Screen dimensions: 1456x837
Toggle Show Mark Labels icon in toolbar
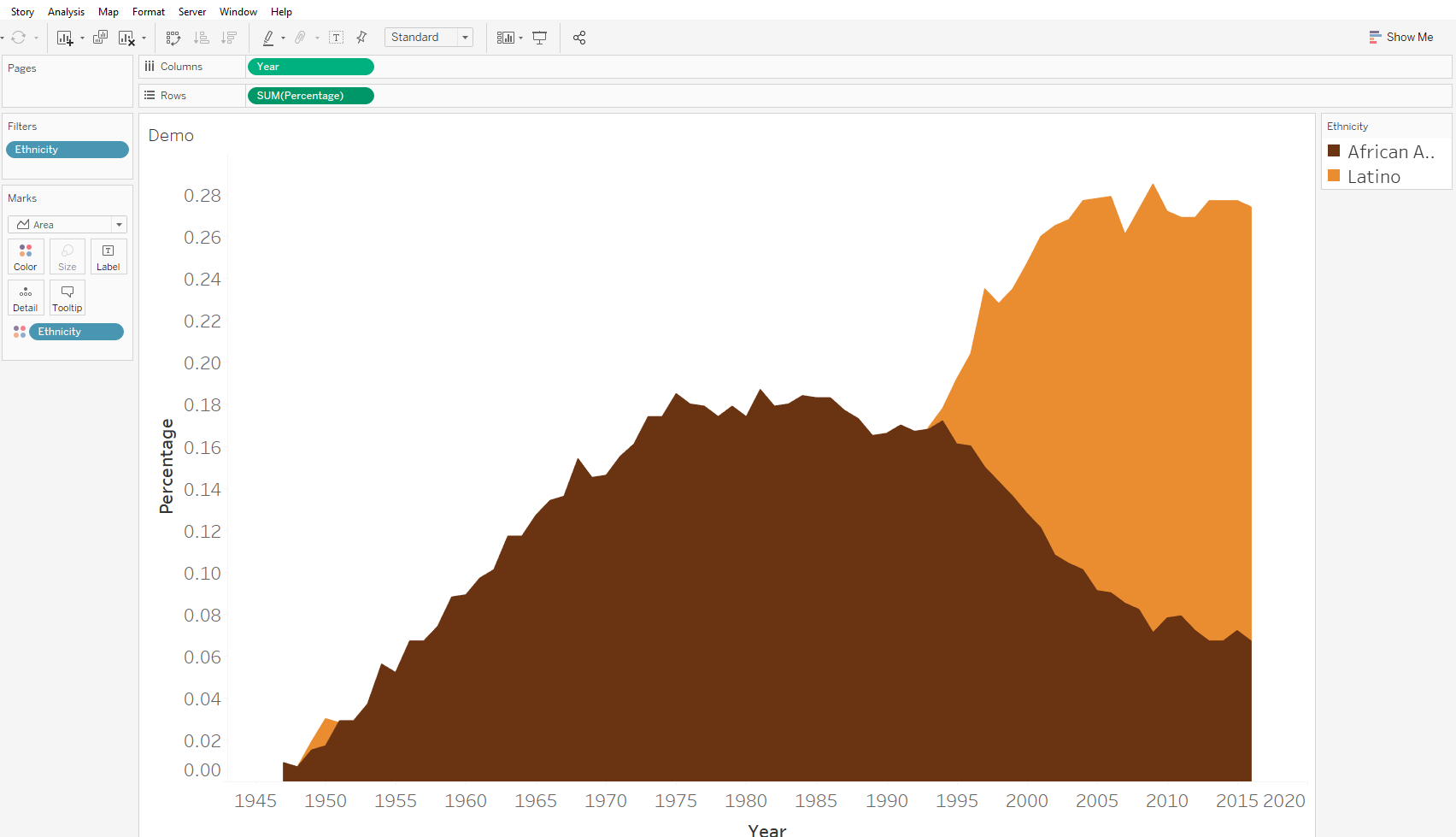tap(337, 38)
